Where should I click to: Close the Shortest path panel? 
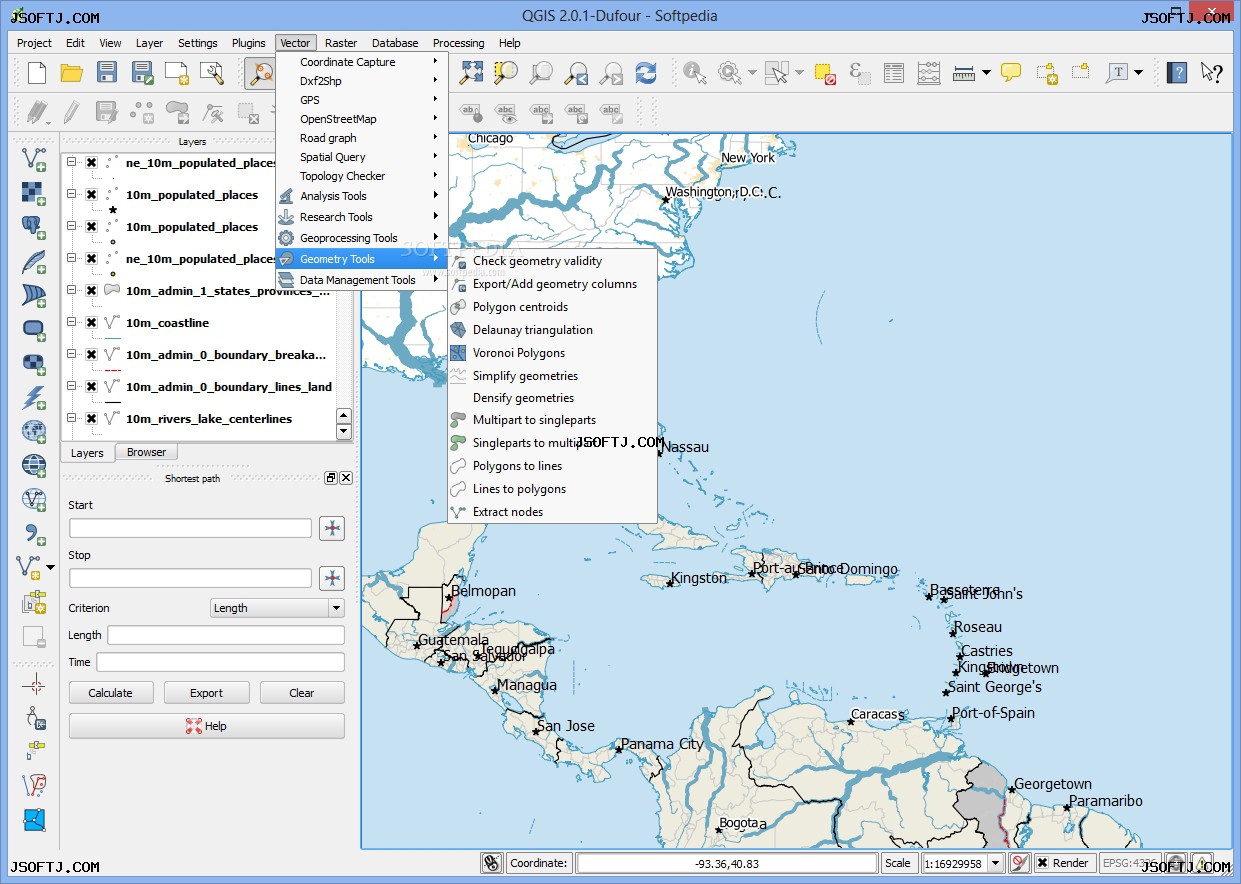click(346, 478)
